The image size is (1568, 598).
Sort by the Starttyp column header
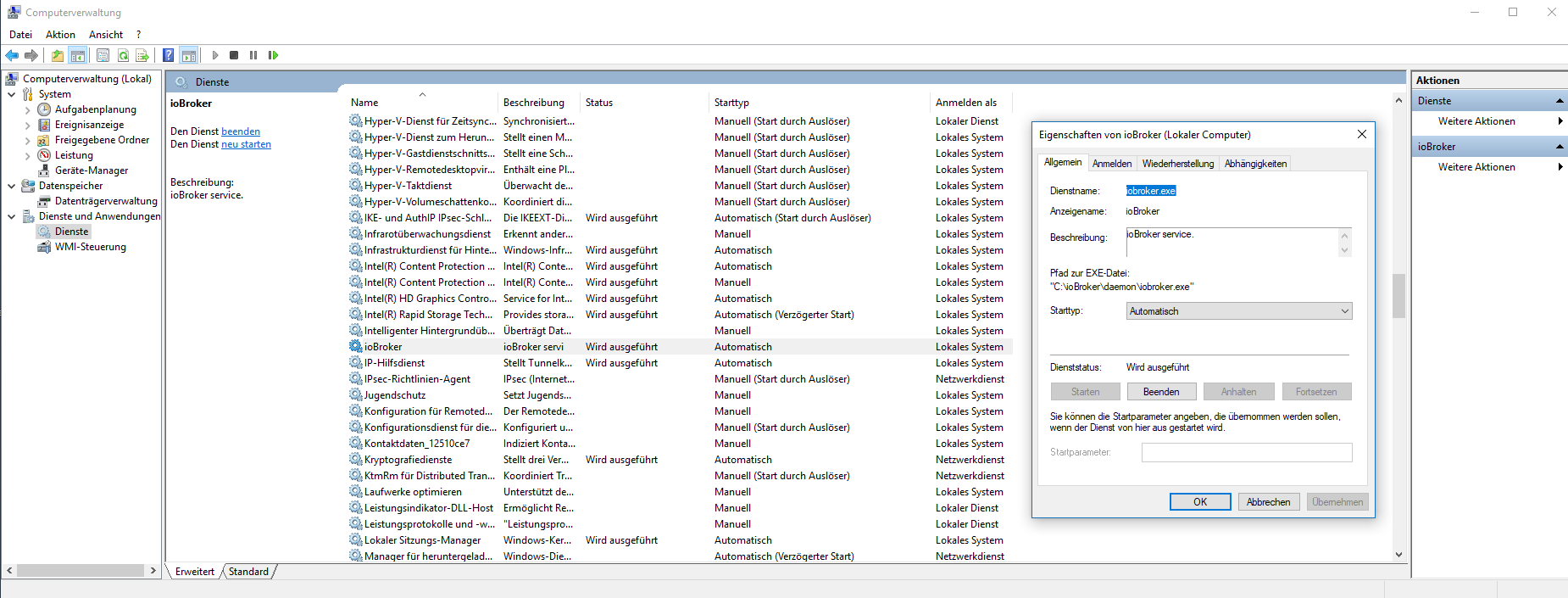[820, 103]
